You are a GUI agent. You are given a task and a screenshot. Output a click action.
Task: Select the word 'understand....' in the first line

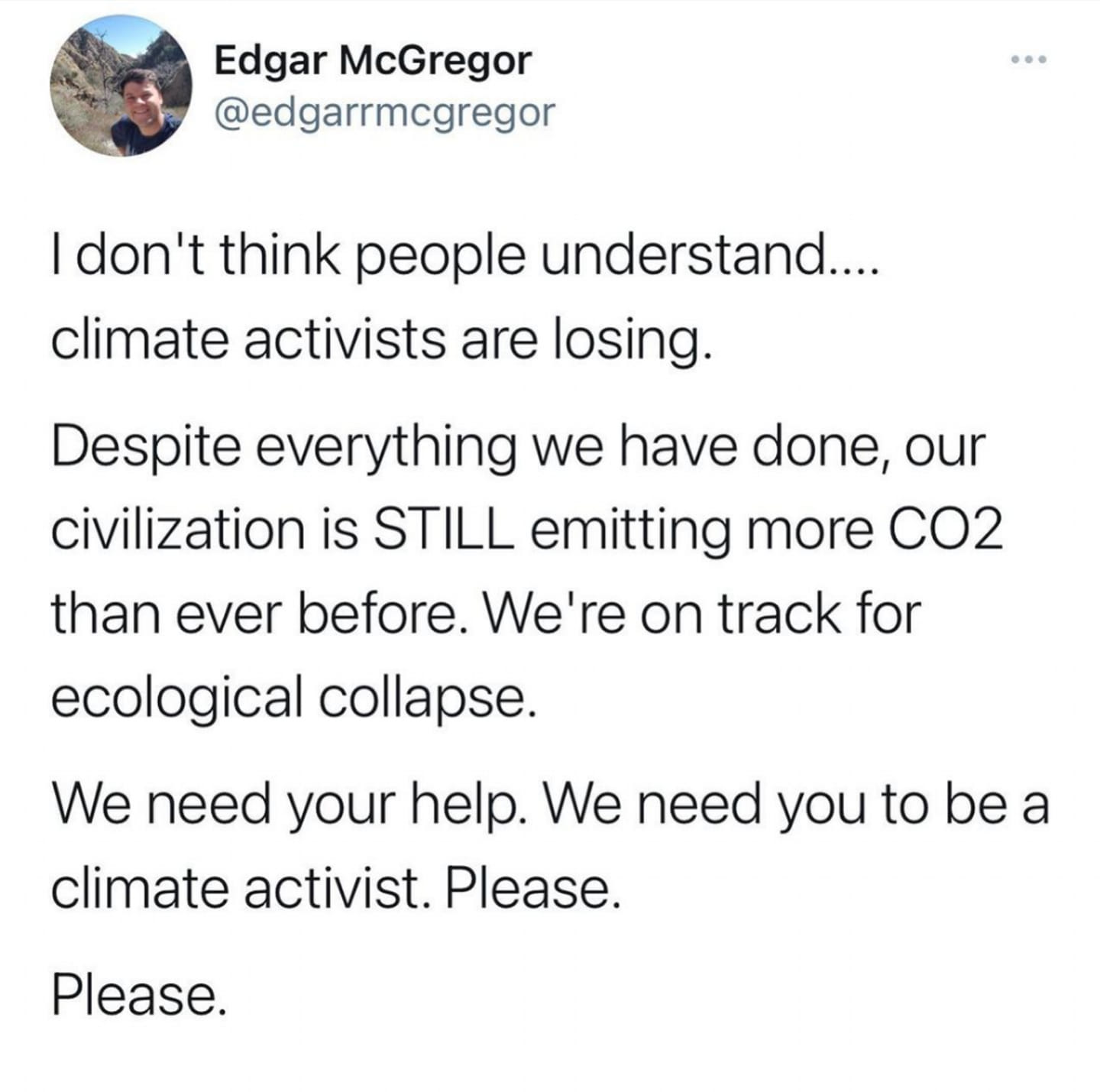click(x=711, y=256)
